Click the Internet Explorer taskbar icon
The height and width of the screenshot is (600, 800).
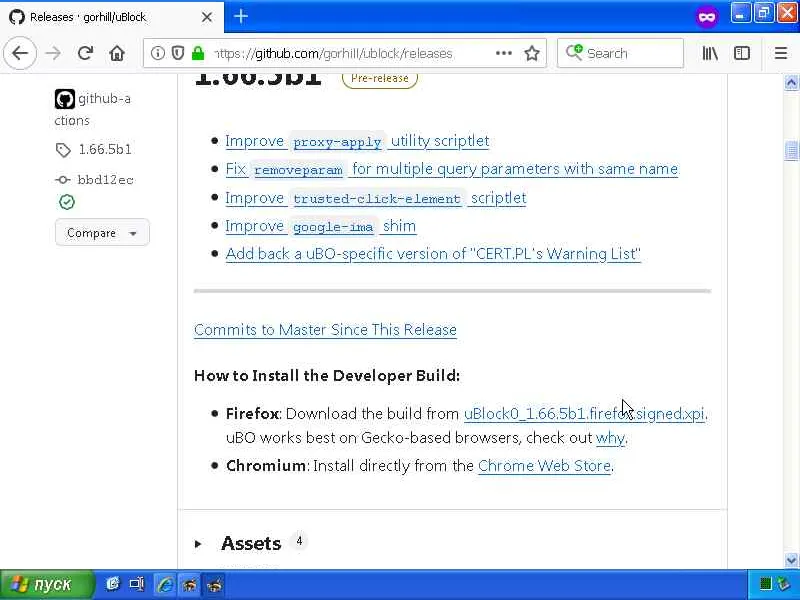165,584
